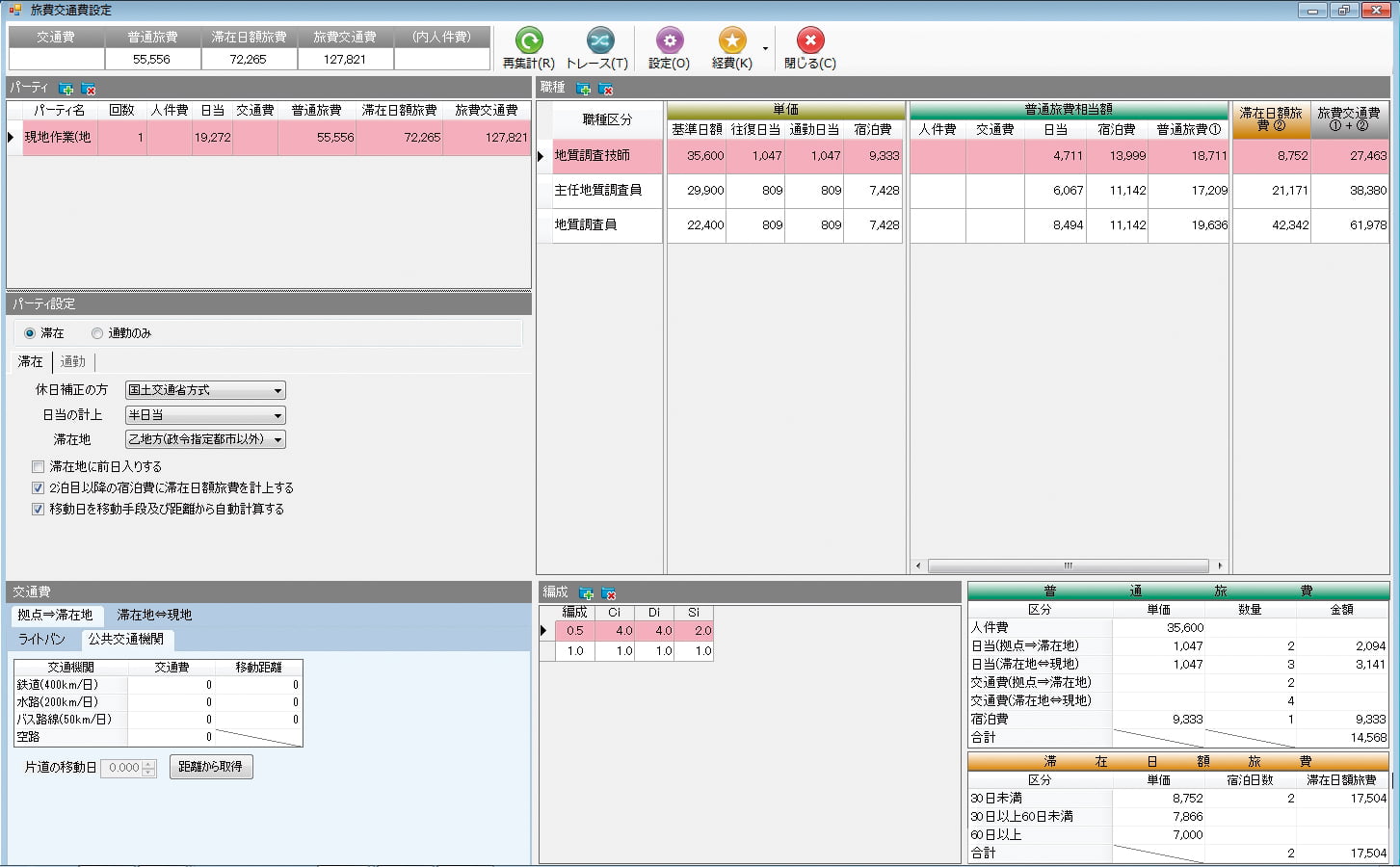Click the 経費(K) star icon
Image resolution: width=1400 pixels, height=867 pixels.
click(731, 40)
